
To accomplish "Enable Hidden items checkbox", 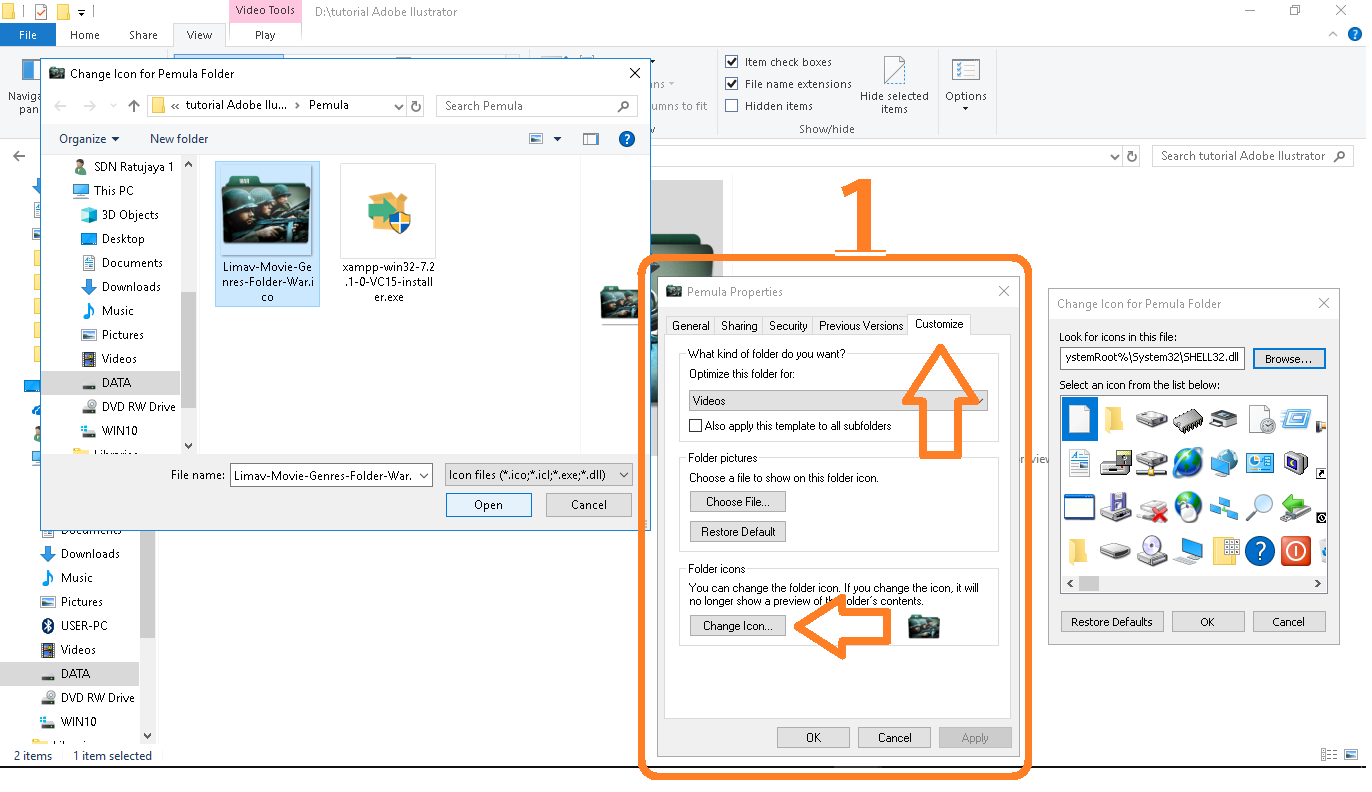I will [x=732, y=106].
